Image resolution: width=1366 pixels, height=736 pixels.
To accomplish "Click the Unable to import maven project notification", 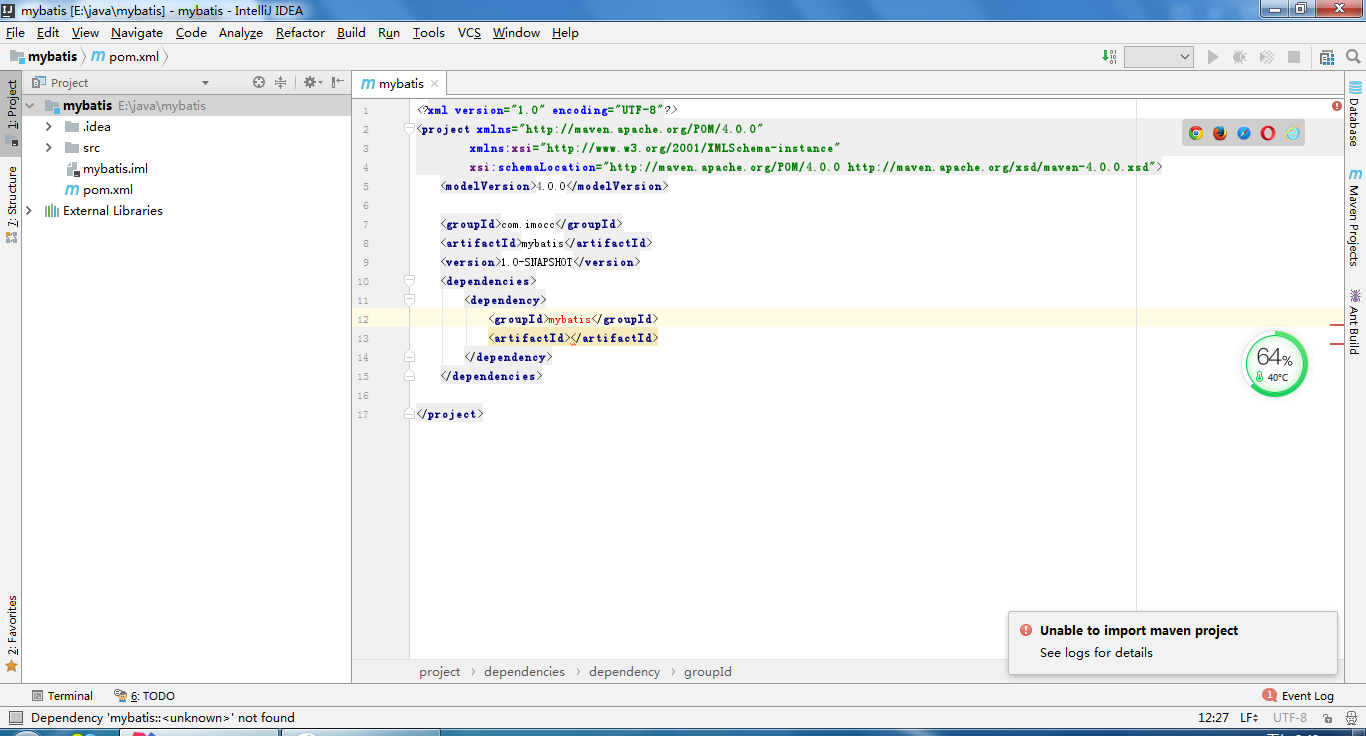I will [1173, 641].
